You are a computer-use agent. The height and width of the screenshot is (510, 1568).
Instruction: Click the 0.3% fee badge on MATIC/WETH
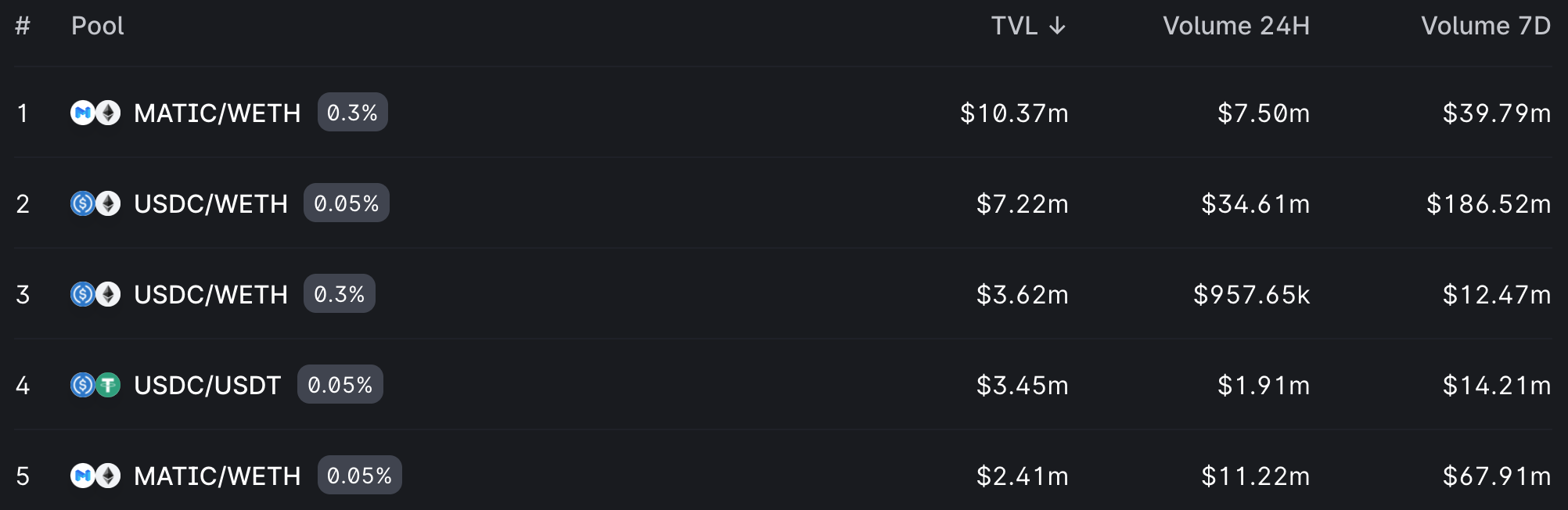pyautogui.click(x=353, y=113)
